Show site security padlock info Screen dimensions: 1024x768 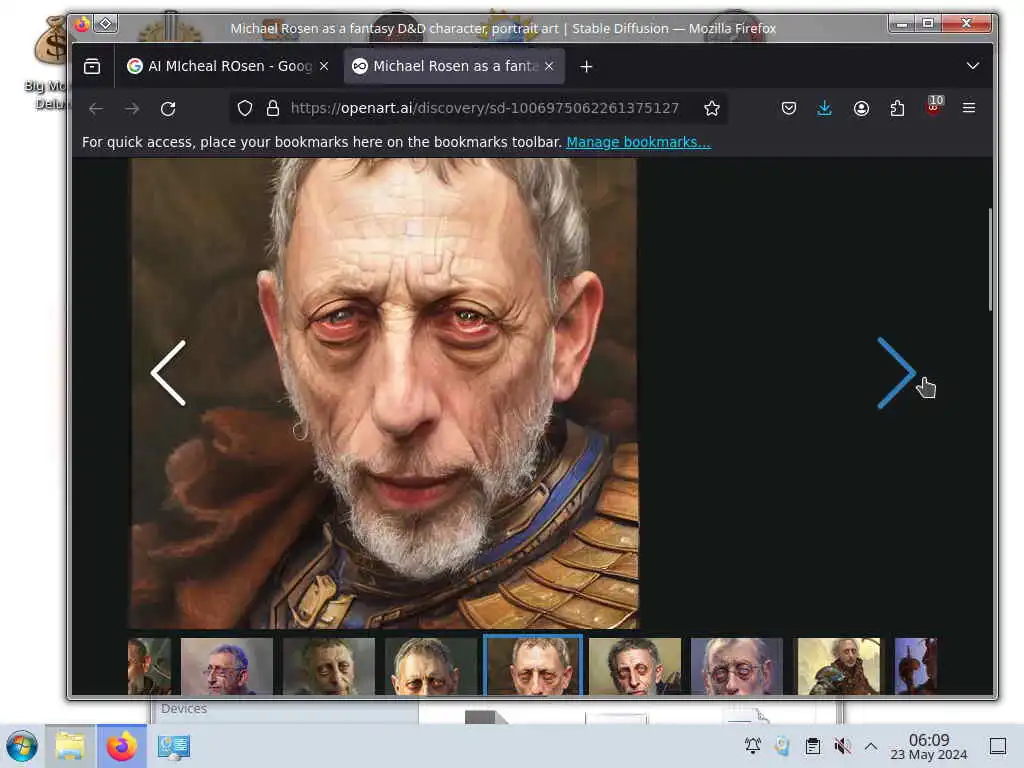(x=273, y=108)
